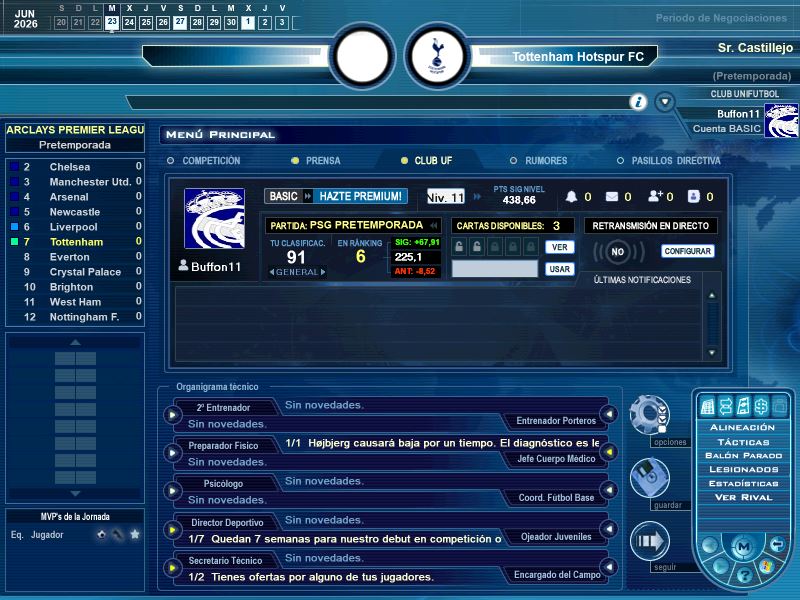The width and height of the screenshot is (800, 600).
Task: Click the round M main menu button
Action: pos(743,546)
